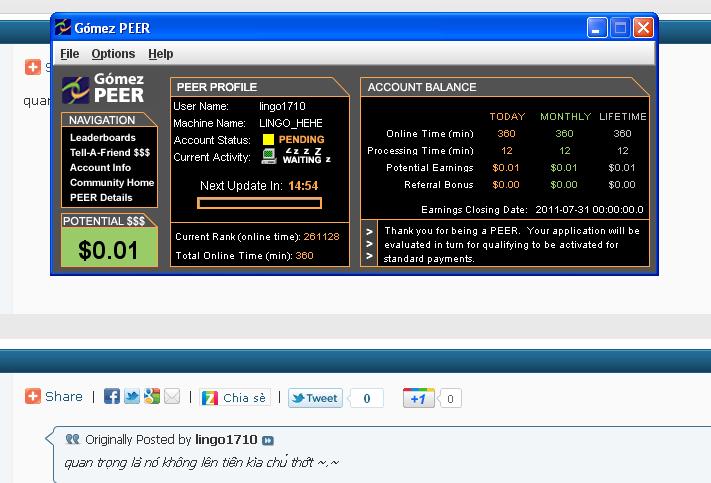This screenshot has height=483, width=711.
Task: Click the Gómez PEER title bar icon
Action: coord(63,28)
